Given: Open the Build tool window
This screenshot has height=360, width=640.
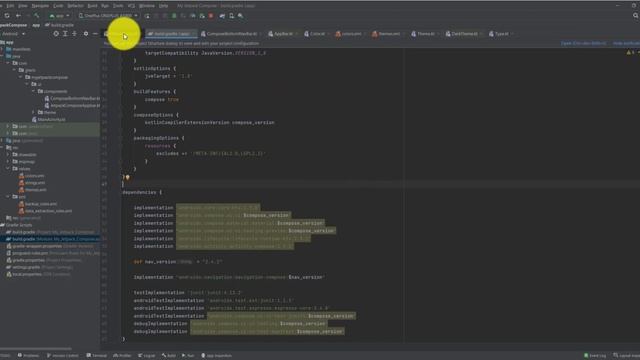Looking at the screenshot, I should click(x=169, y=356).
